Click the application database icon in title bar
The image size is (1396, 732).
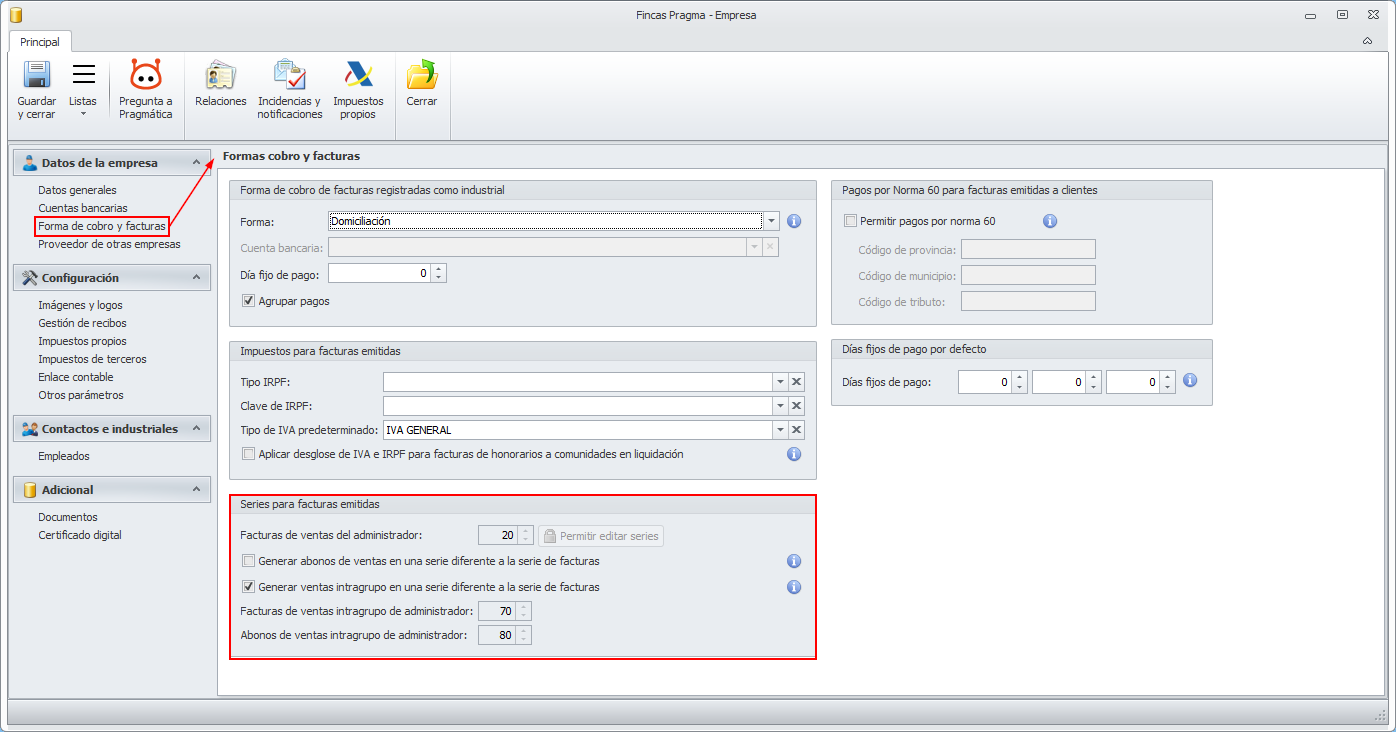point(16,15)
